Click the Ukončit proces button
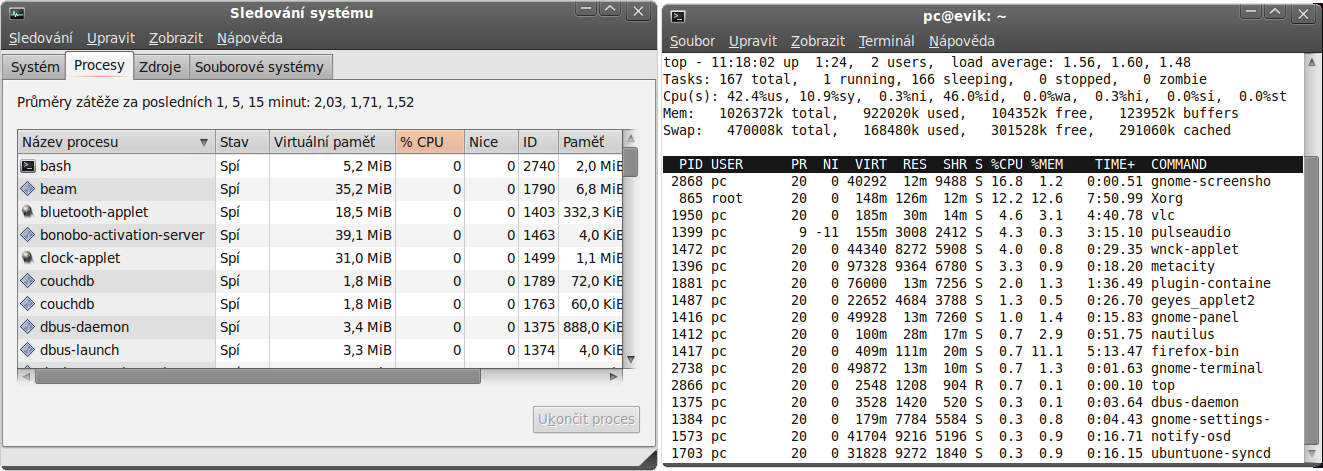This screenshot has height=471, width=1323. pyautogui.click(x=586, y=419)
